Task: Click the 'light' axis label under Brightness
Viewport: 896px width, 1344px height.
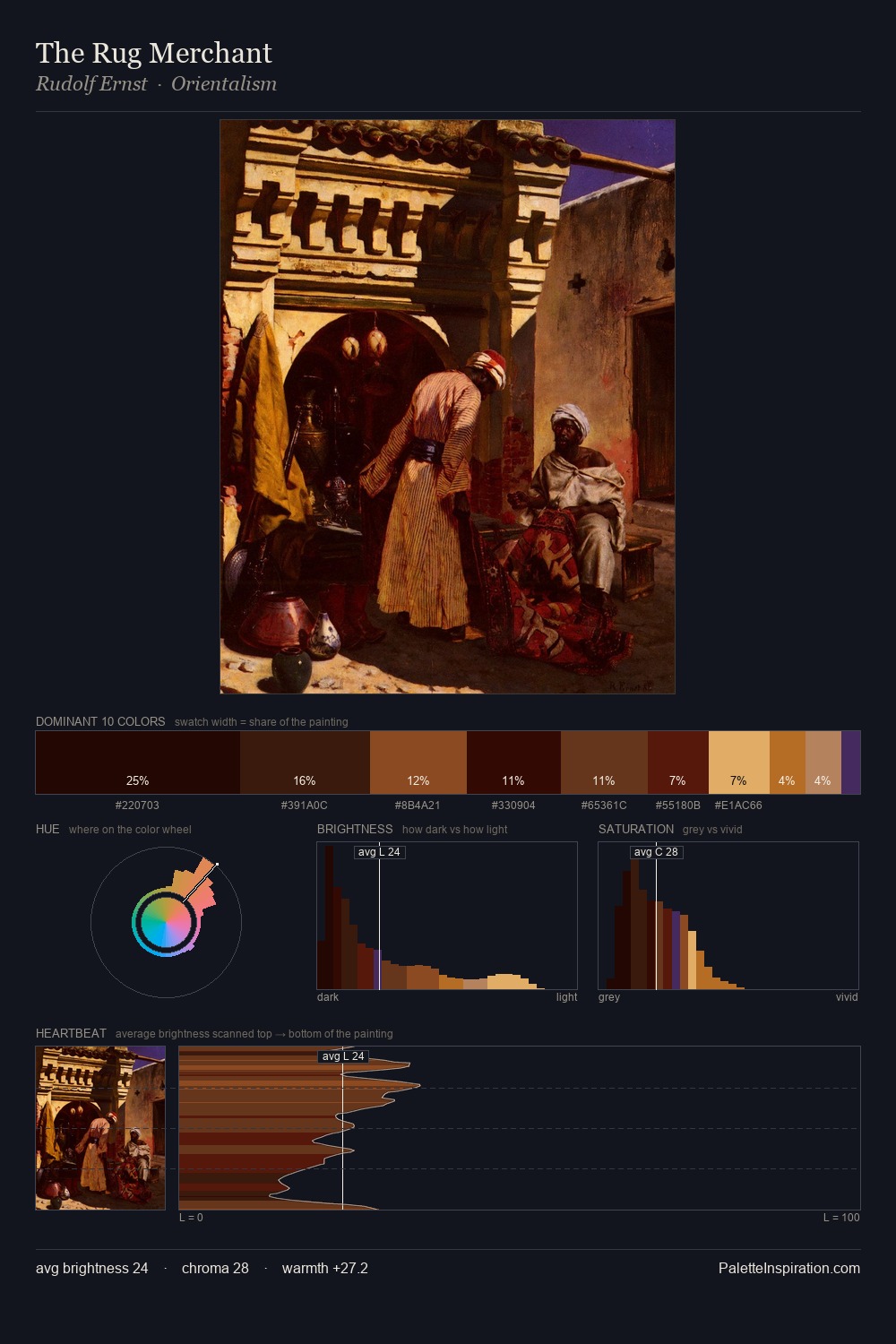Action: (566, 997)
